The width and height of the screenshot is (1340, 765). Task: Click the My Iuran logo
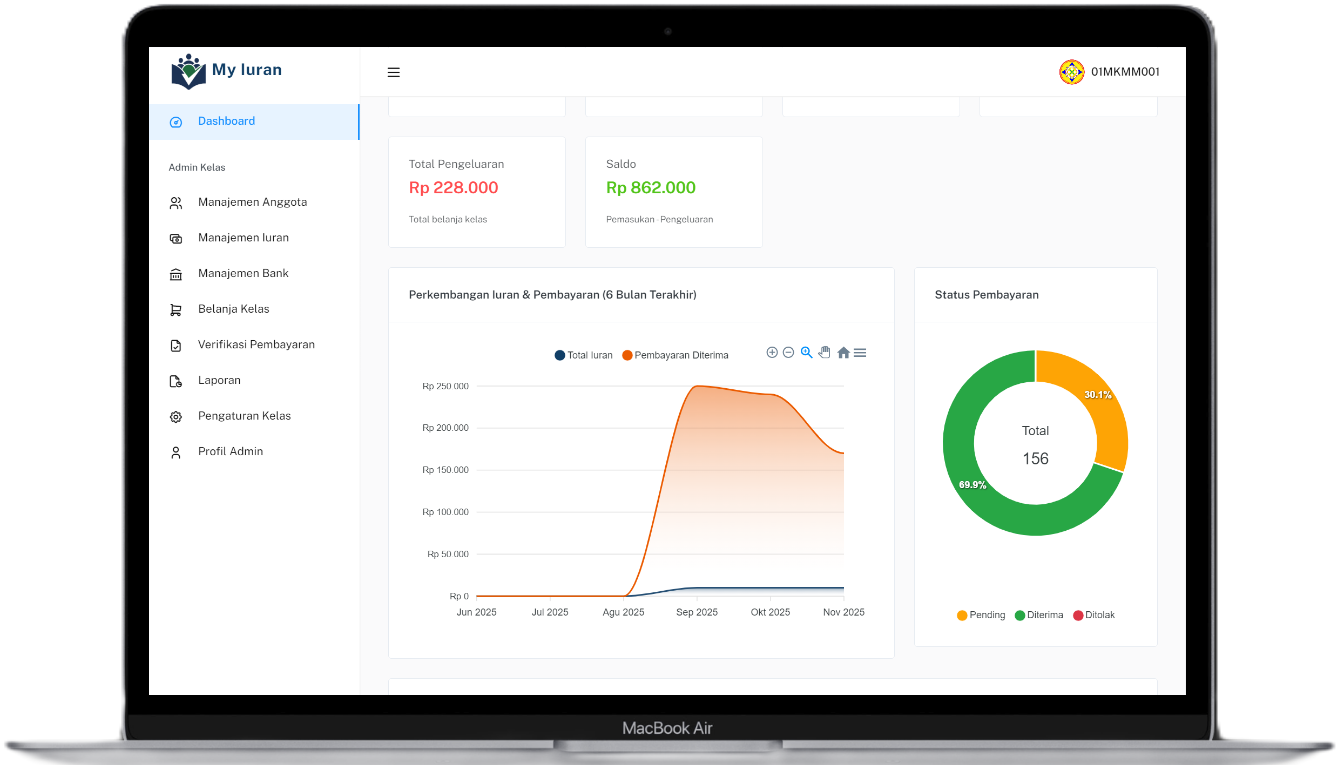[227, 71]
